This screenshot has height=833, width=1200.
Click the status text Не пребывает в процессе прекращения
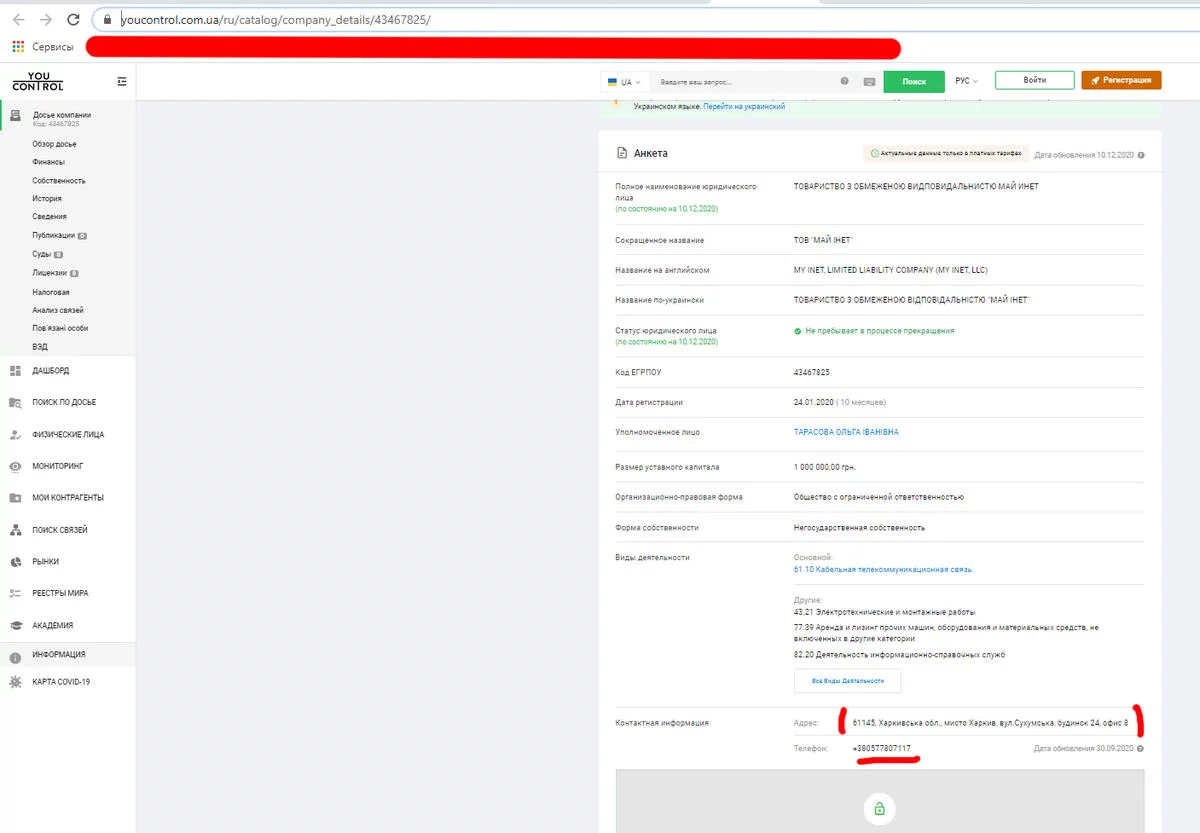tap(879, 330)
